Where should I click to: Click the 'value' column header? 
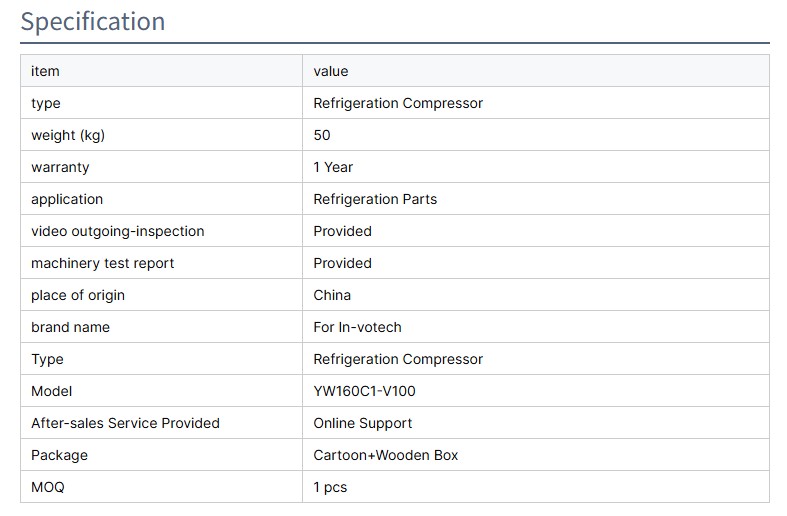point(331,71)
